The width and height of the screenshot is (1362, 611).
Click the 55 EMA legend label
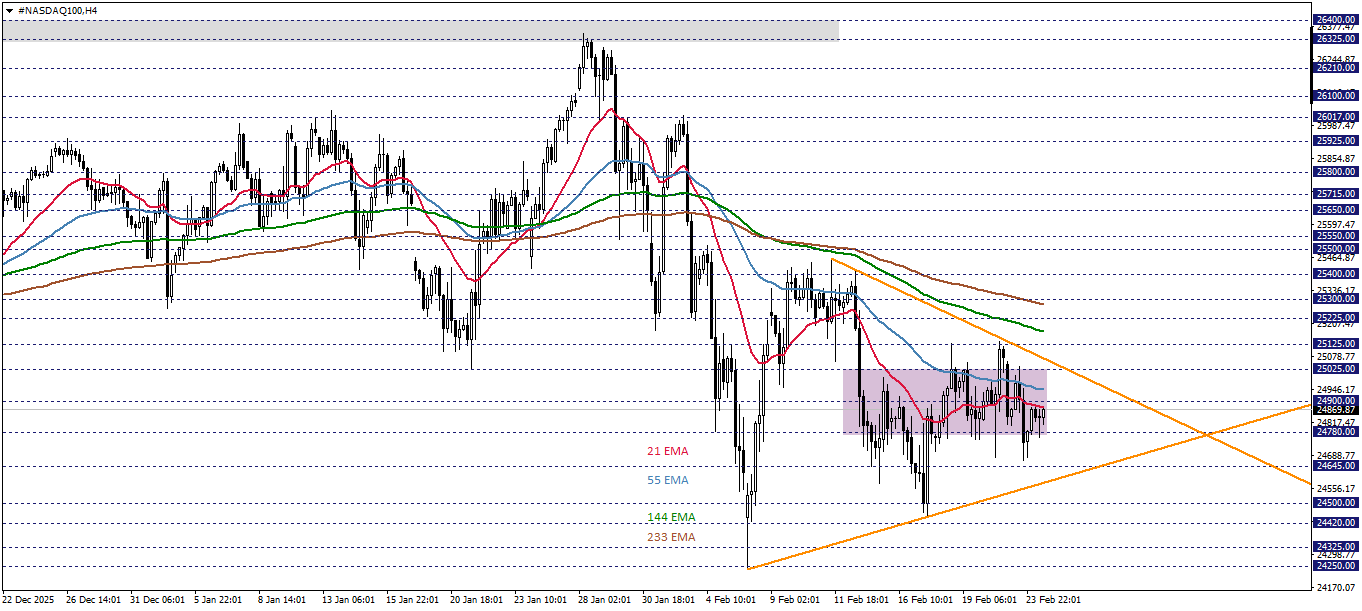[x=666, y=481]
